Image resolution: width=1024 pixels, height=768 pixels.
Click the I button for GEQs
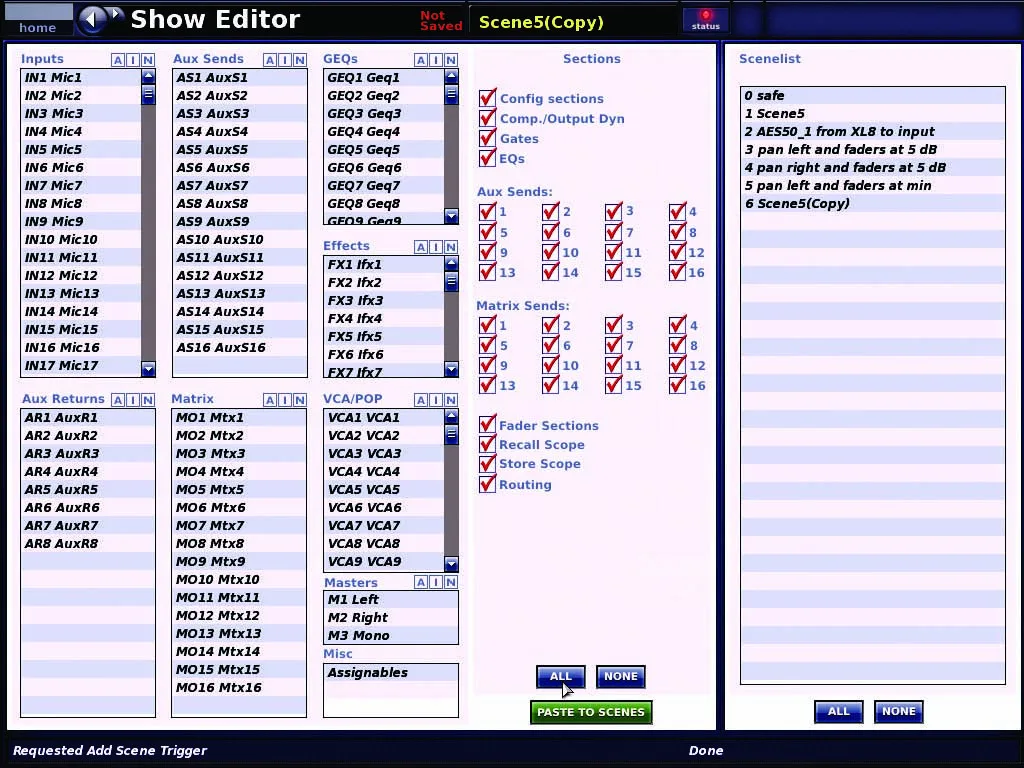[x=436, y=60]
